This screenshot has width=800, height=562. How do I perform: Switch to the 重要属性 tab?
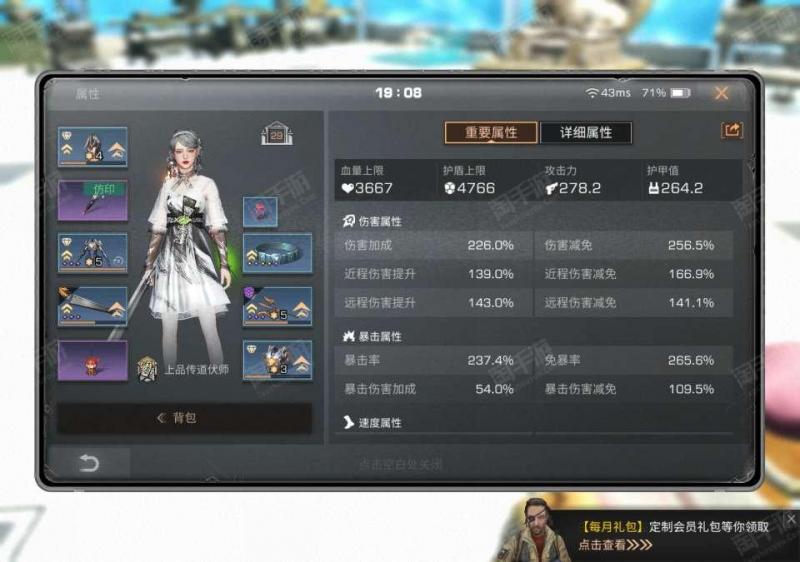[x=491, y=133]
